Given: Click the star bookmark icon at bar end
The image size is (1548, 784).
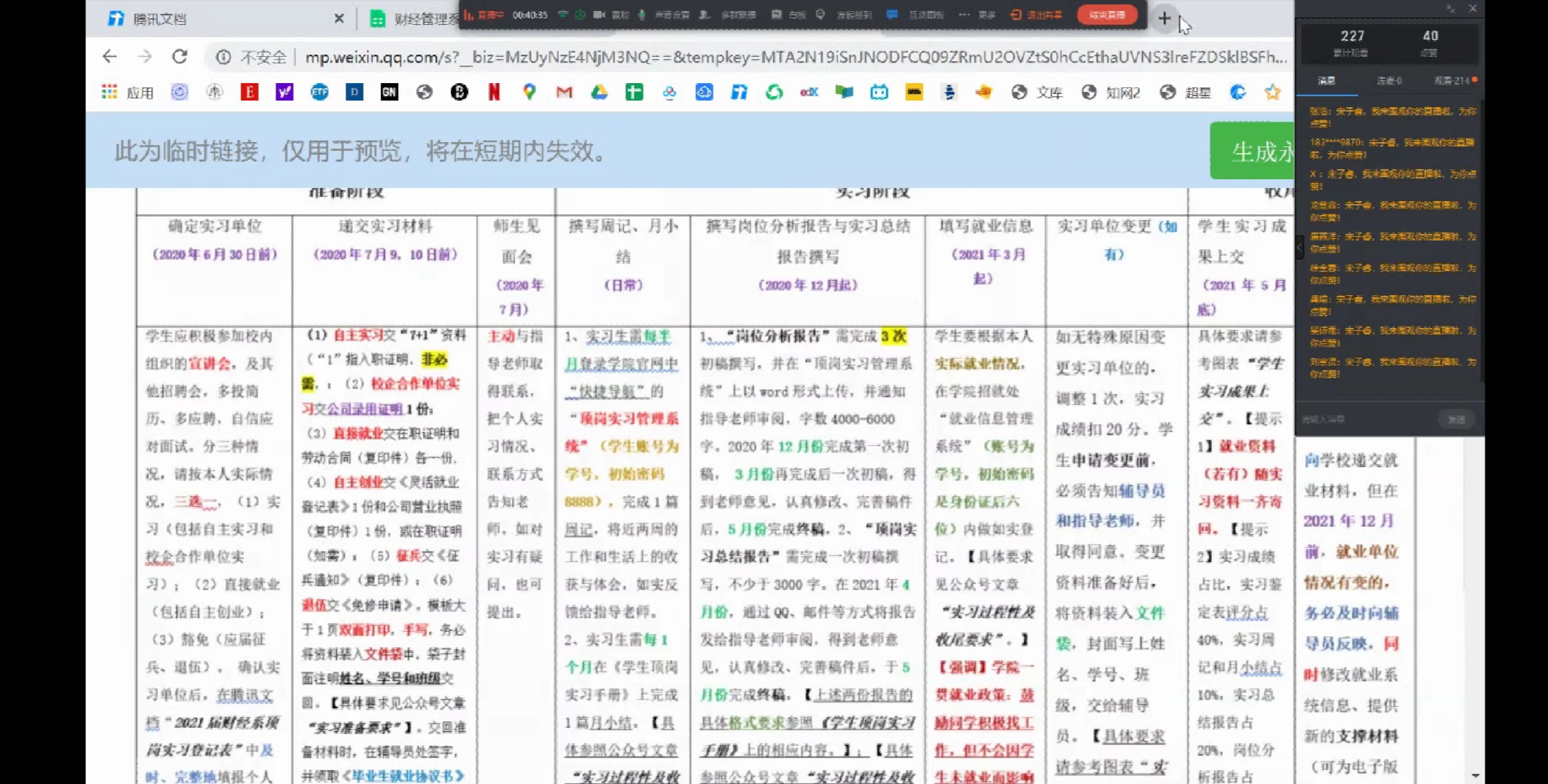Looking at the screenshot, I should pyautogui.click(x=1273, y=92).
